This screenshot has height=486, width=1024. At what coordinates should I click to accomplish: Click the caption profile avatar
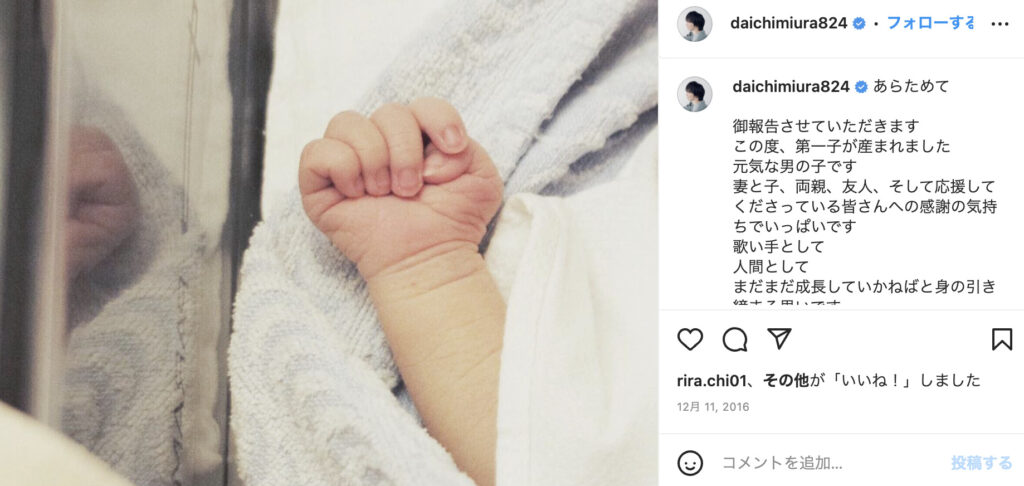694,94
